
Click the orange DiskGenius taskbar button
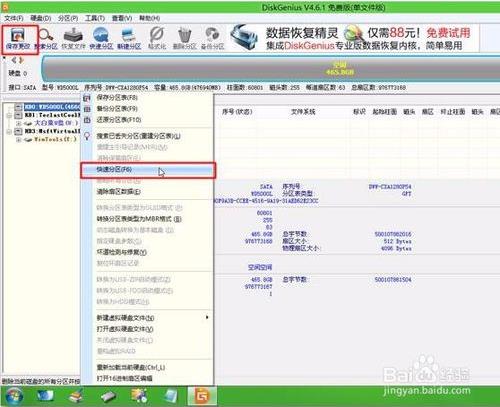point(202,396)
